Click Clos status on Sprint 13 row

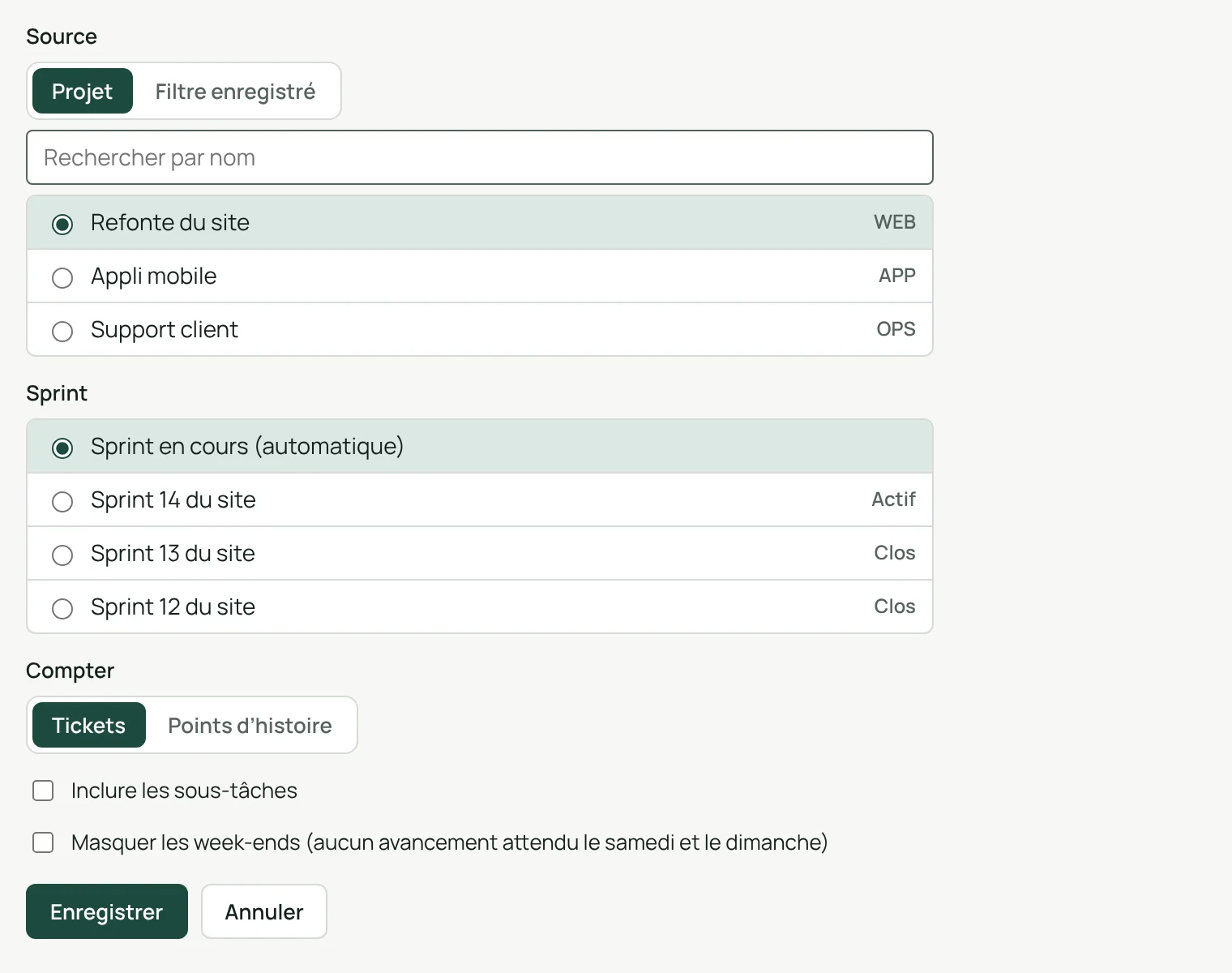point(895,553)
